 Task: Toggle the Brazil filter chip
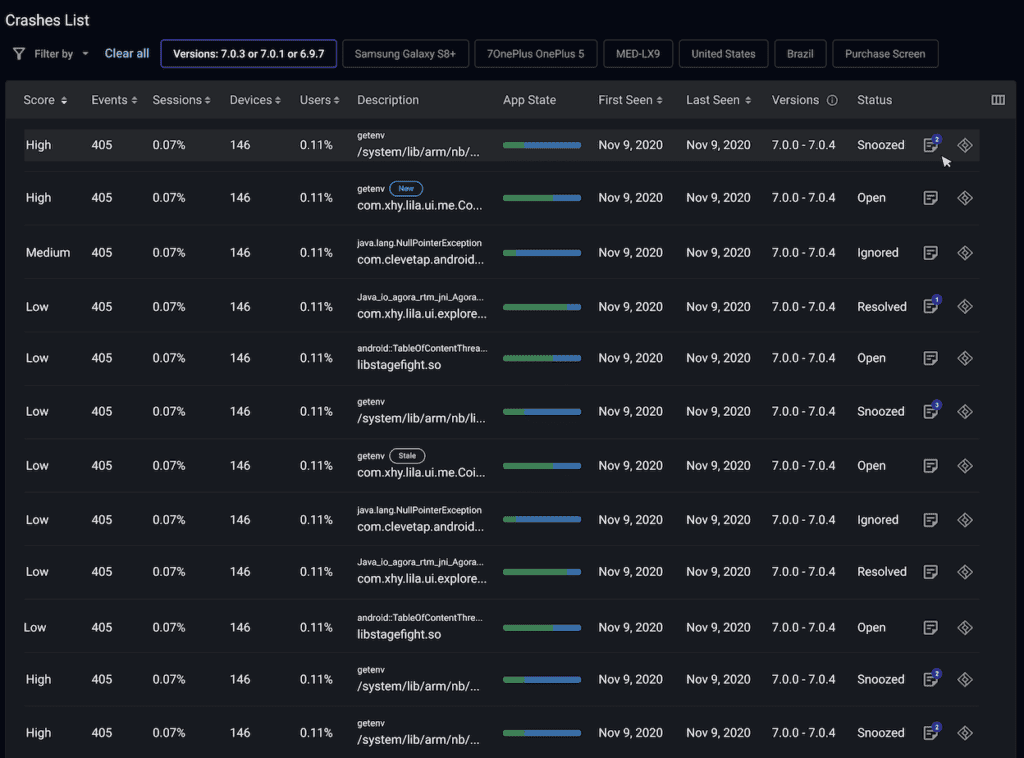pos(799,54)
